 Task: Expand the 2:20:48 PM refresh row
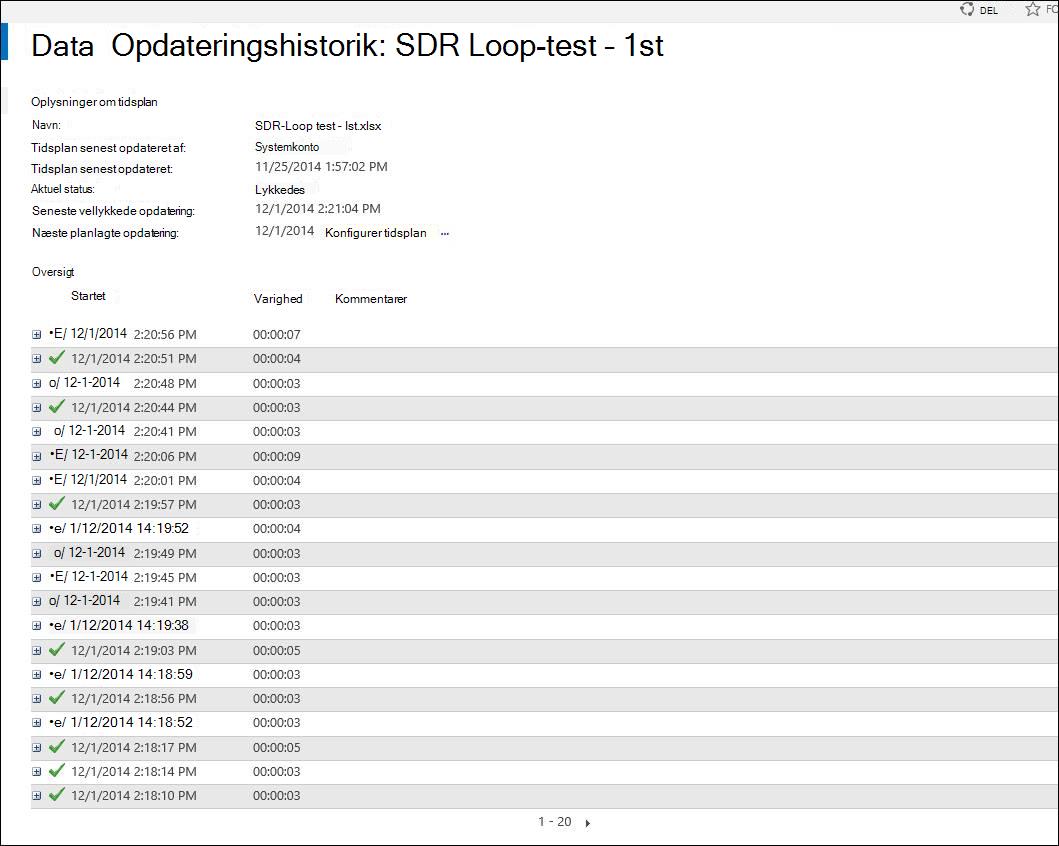coord(36,384)
